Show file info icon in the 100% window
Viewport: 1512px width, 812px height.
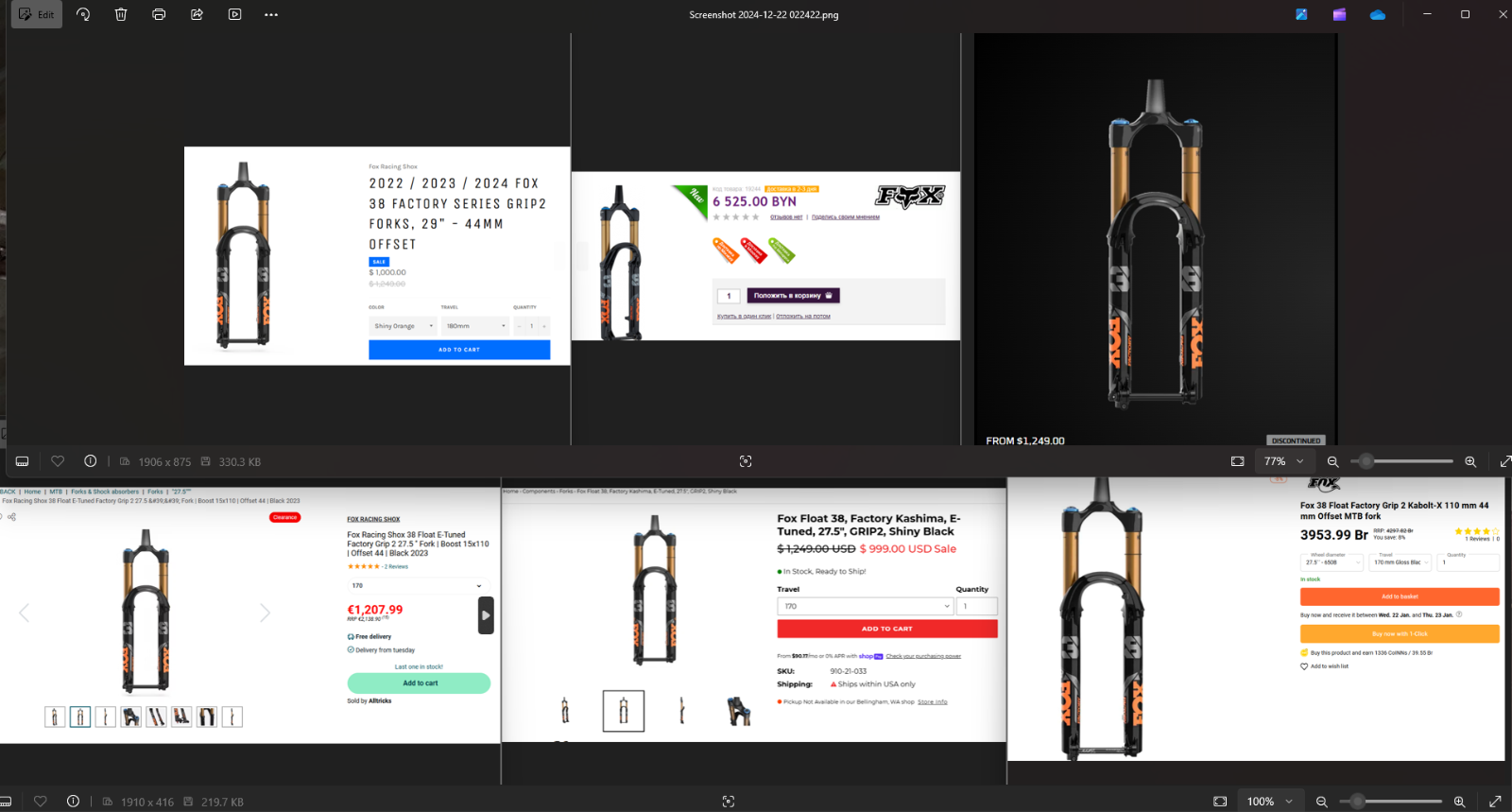click(x=73, y=802)
